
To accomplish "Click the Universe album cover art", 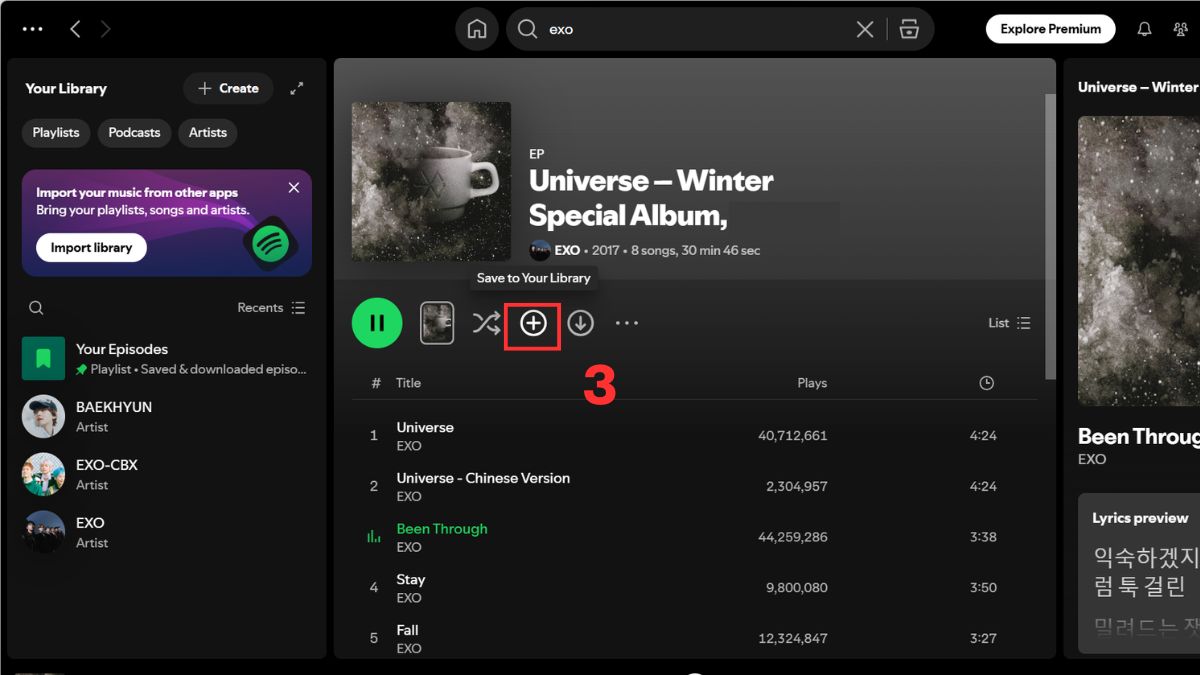I will coord(431,181).
